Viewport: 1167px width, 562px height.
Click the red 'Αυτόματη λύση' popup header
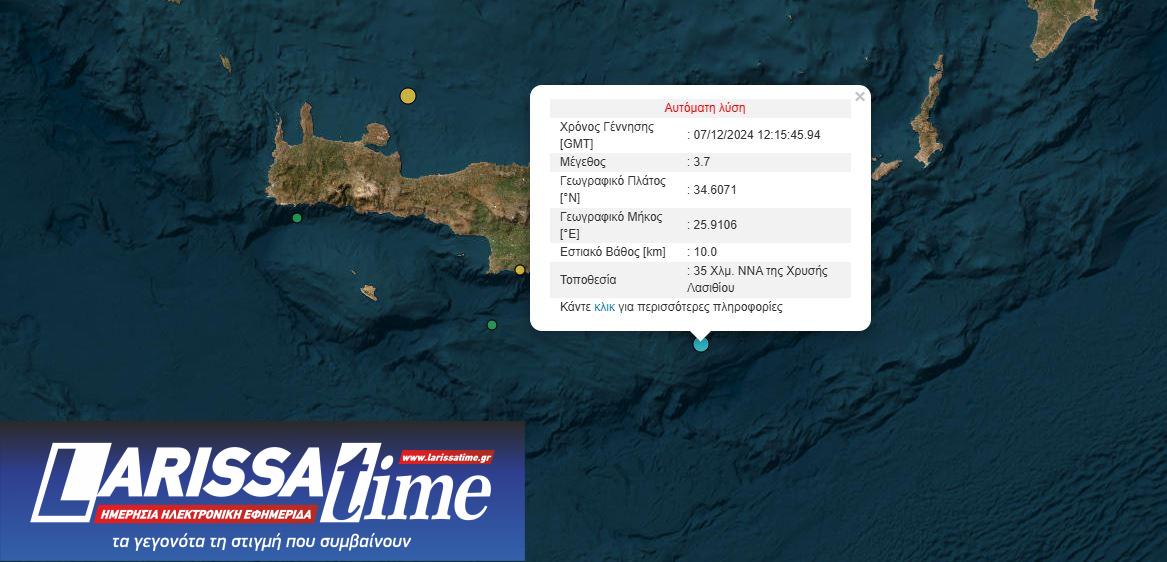tap(704, 108)
